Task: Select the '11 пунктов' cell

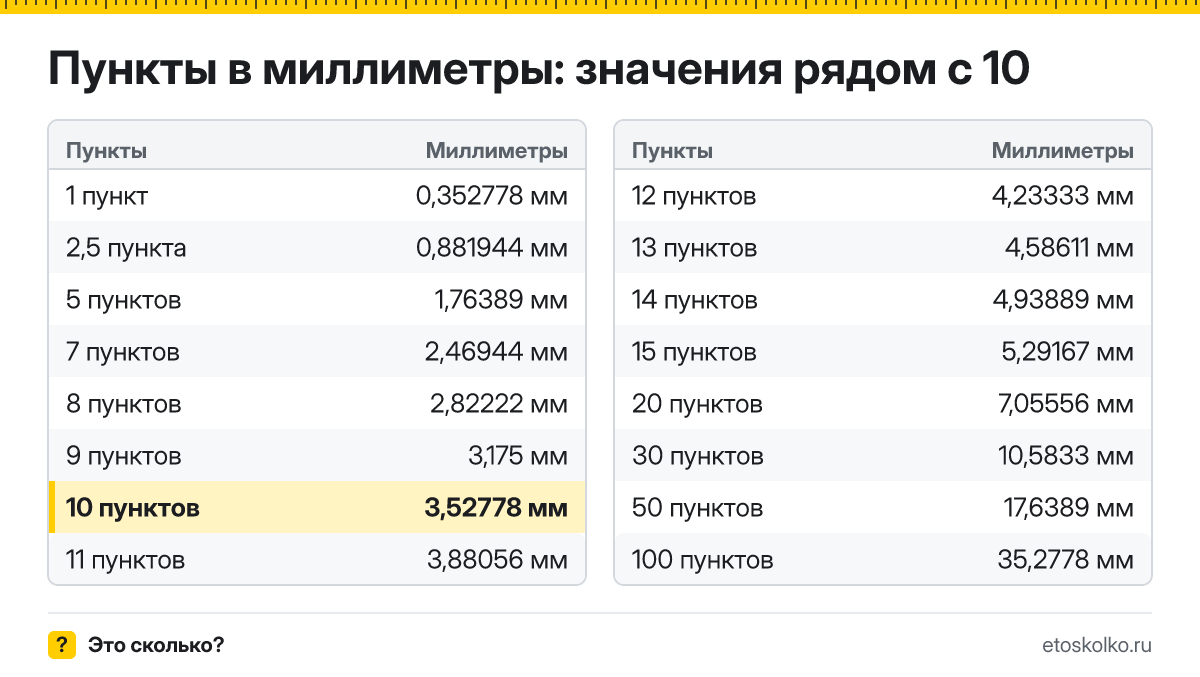Action: coord(126,560)
